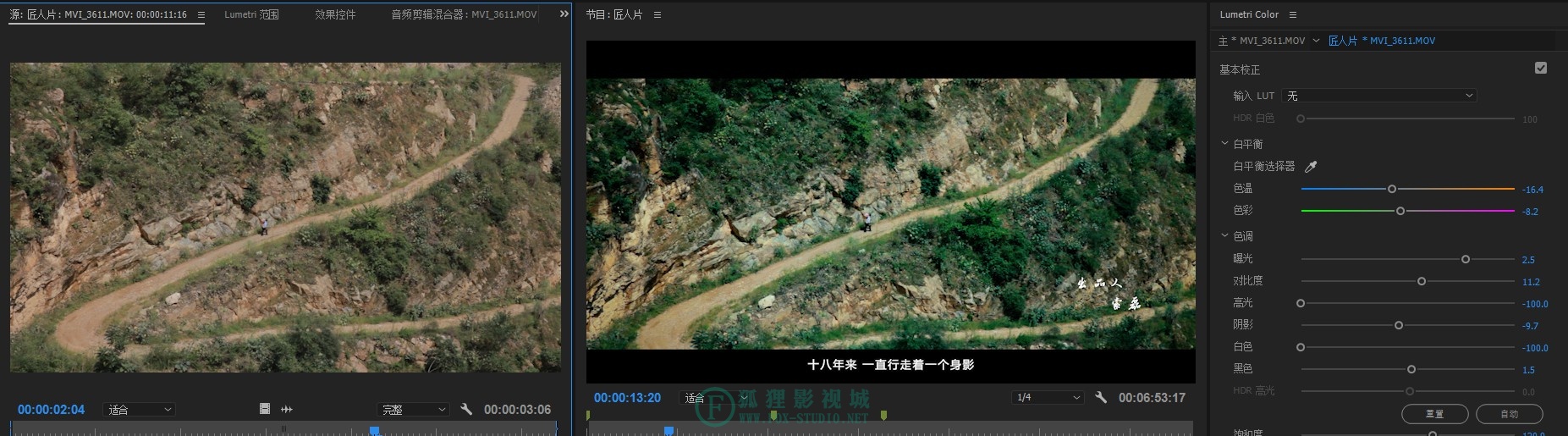1568x436 pixels.
Task: Select the 匠人片 * MVI_3611.MOV sequence tab
Action: 1382,41
